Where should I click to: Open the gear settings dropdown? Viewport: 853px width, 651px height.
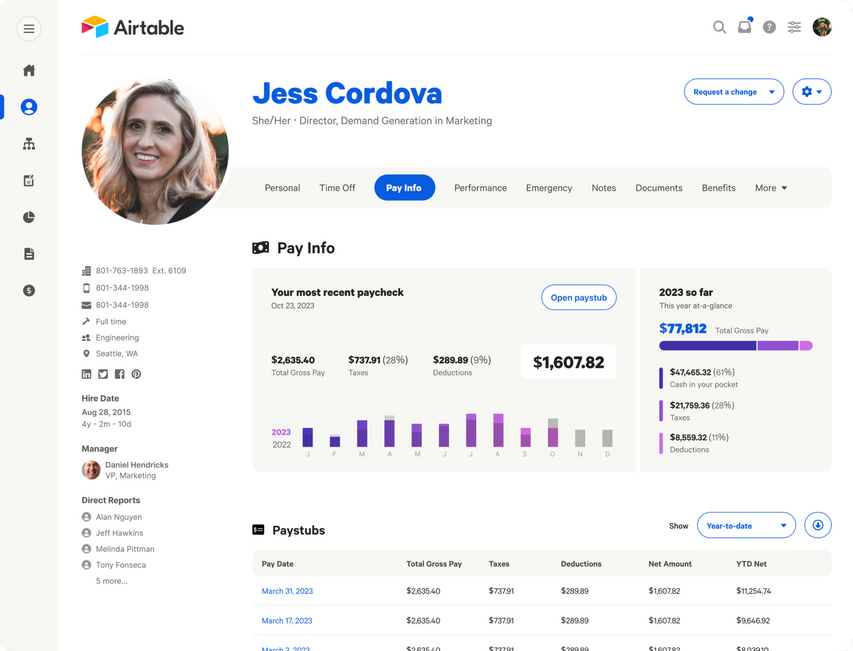coord(811,92)
